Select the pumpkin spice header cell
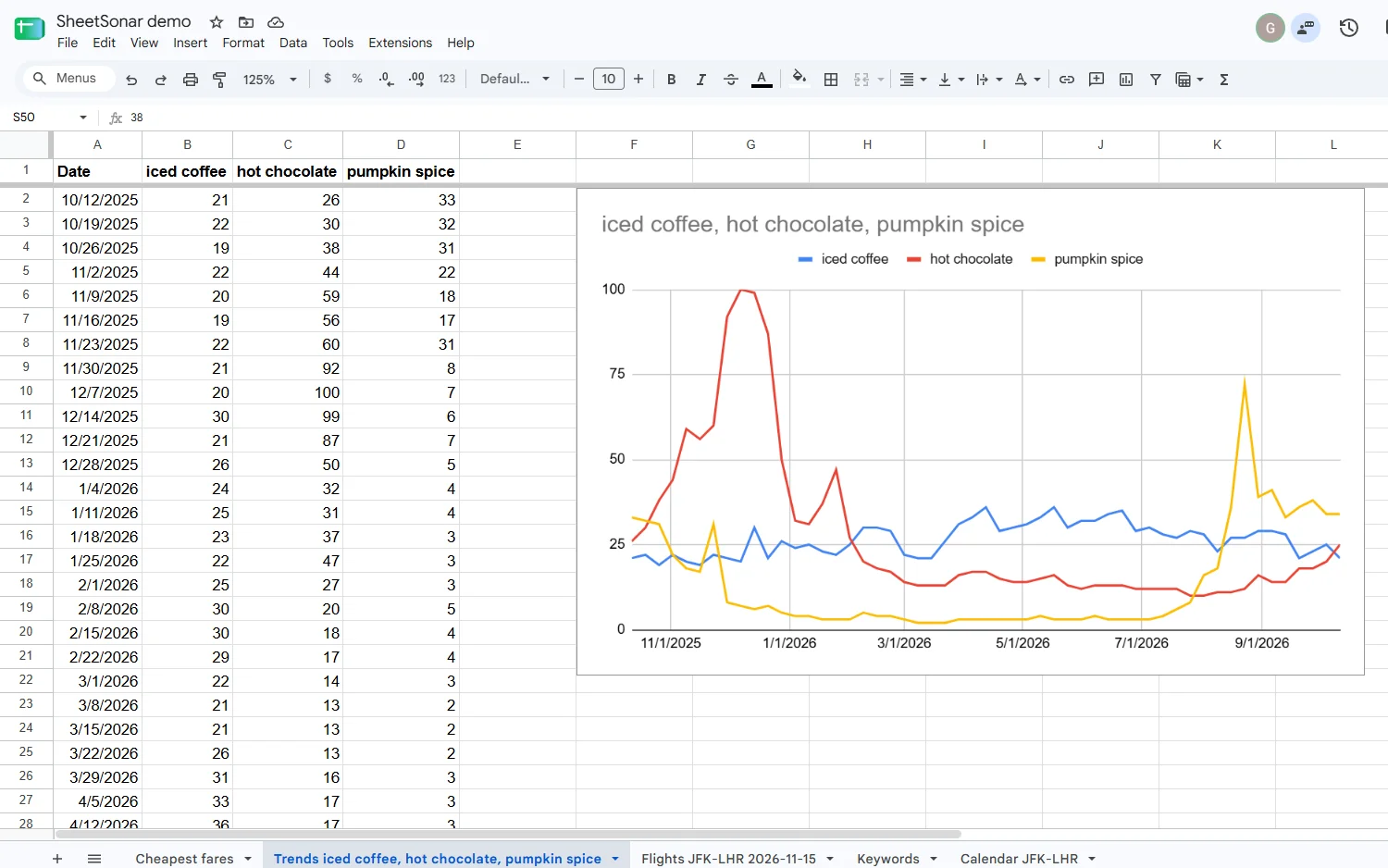Screen dimensions: 1388x868 (x=401, y=172)
